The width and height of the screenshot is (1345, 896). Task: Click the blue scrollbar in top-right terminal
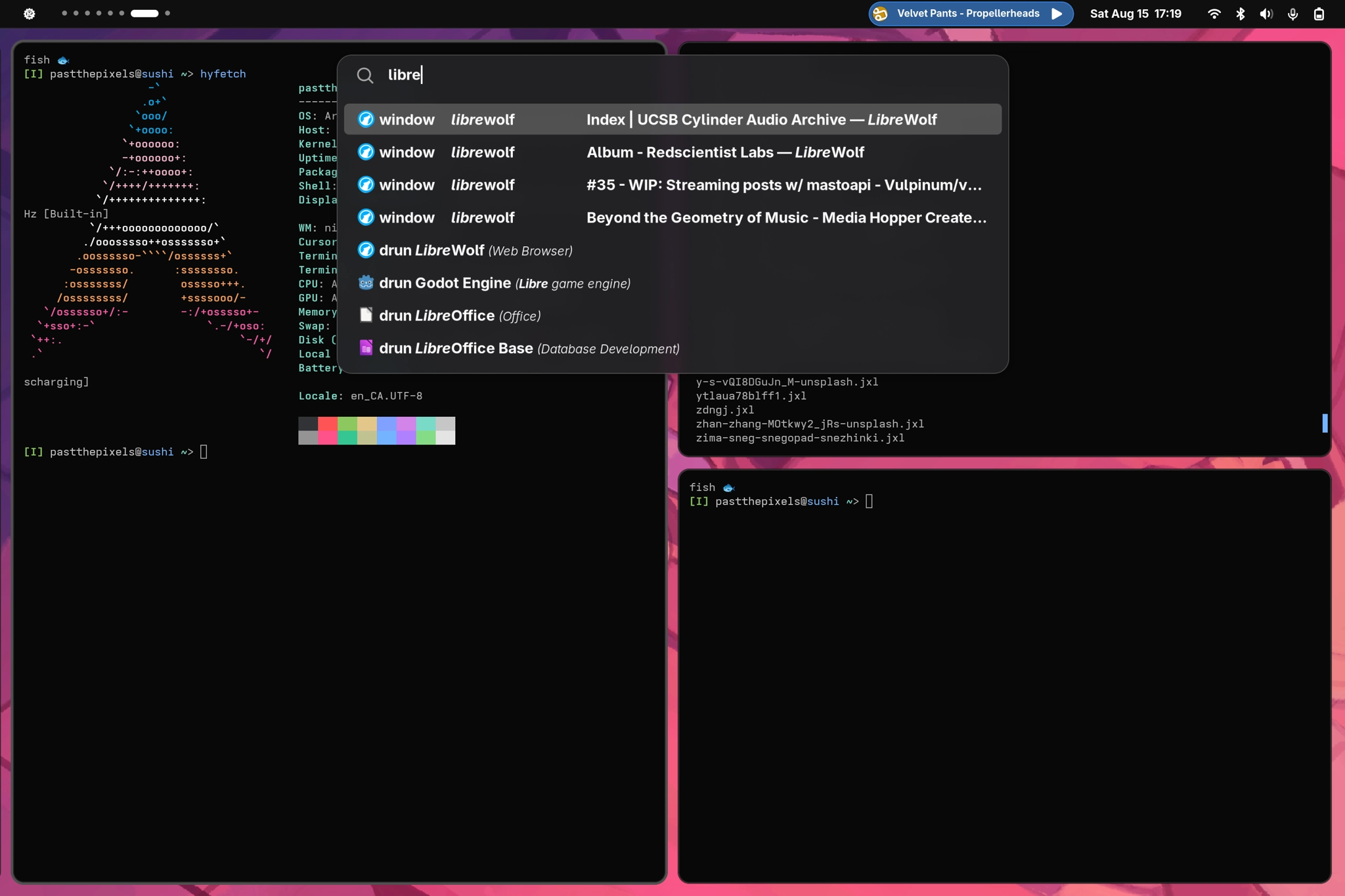(x=1325, y=423)
